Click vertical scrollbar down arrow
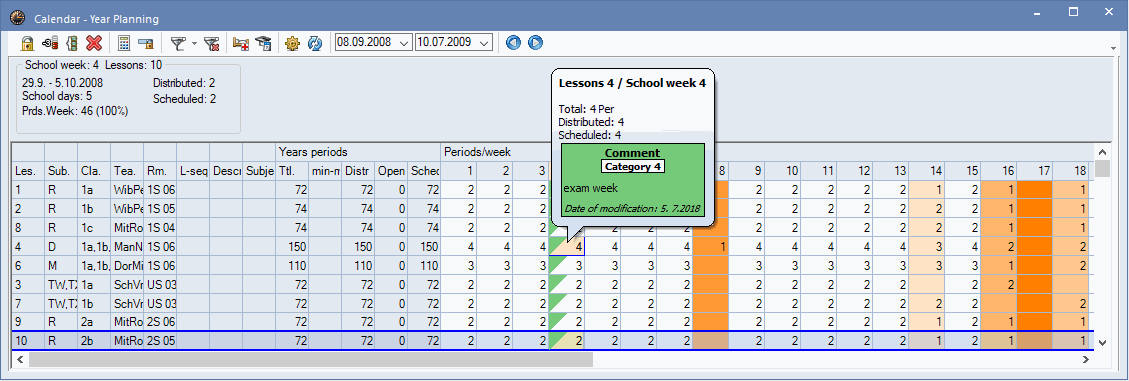This screenshot has height=381, width=1129. click(x=1102, y=343)
